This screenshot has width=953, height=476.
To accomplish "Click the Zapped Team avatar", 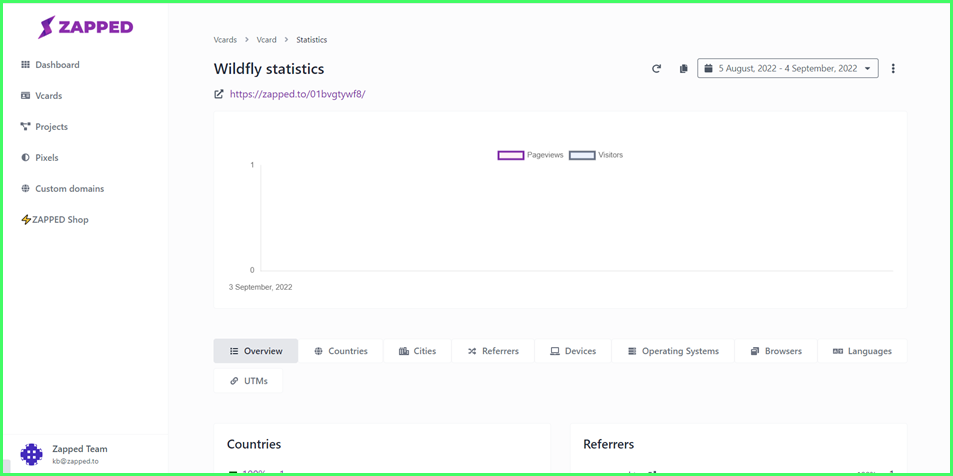I will pos(32,454).
